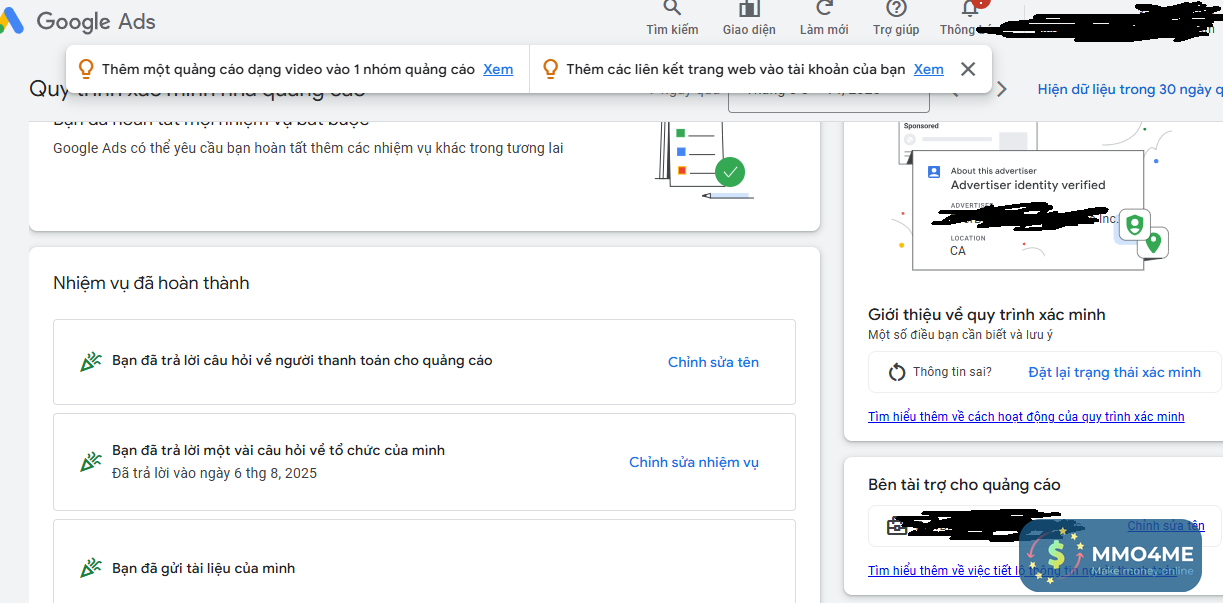The height and width of the screenshot is (603, 1223).
Task: Click the lightbulb icon beside web links suggestion
Action: 550,69
